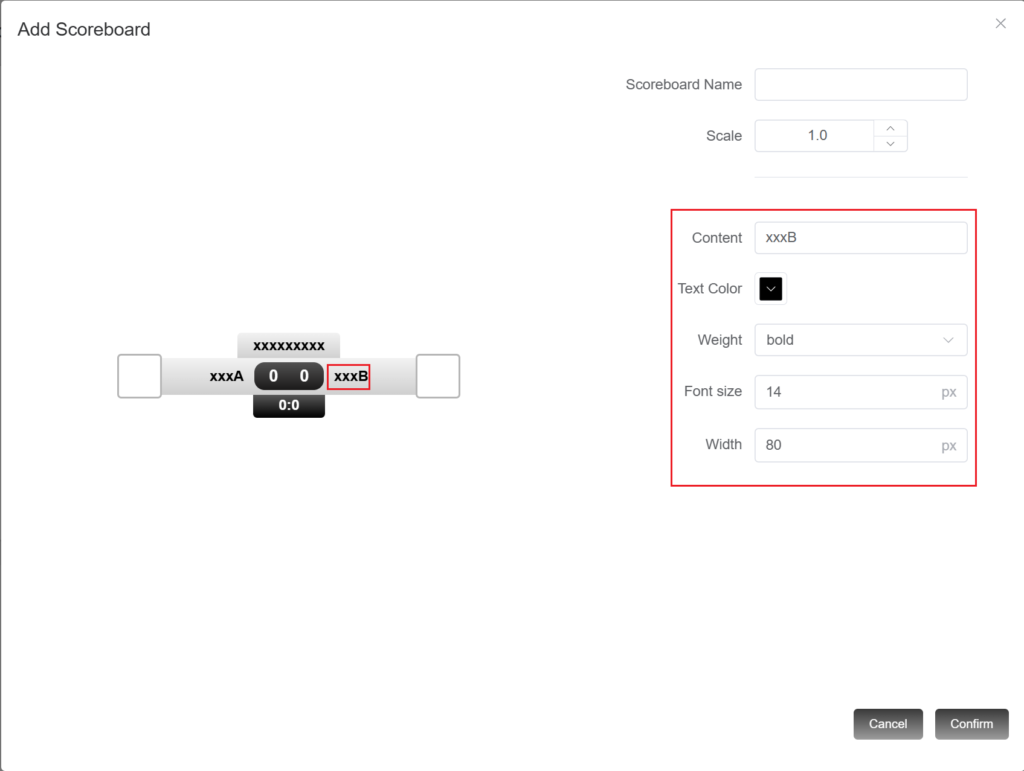
Task: Select the xxxB team name in preview
Action: pyautogui.click(x=350, y=377)
